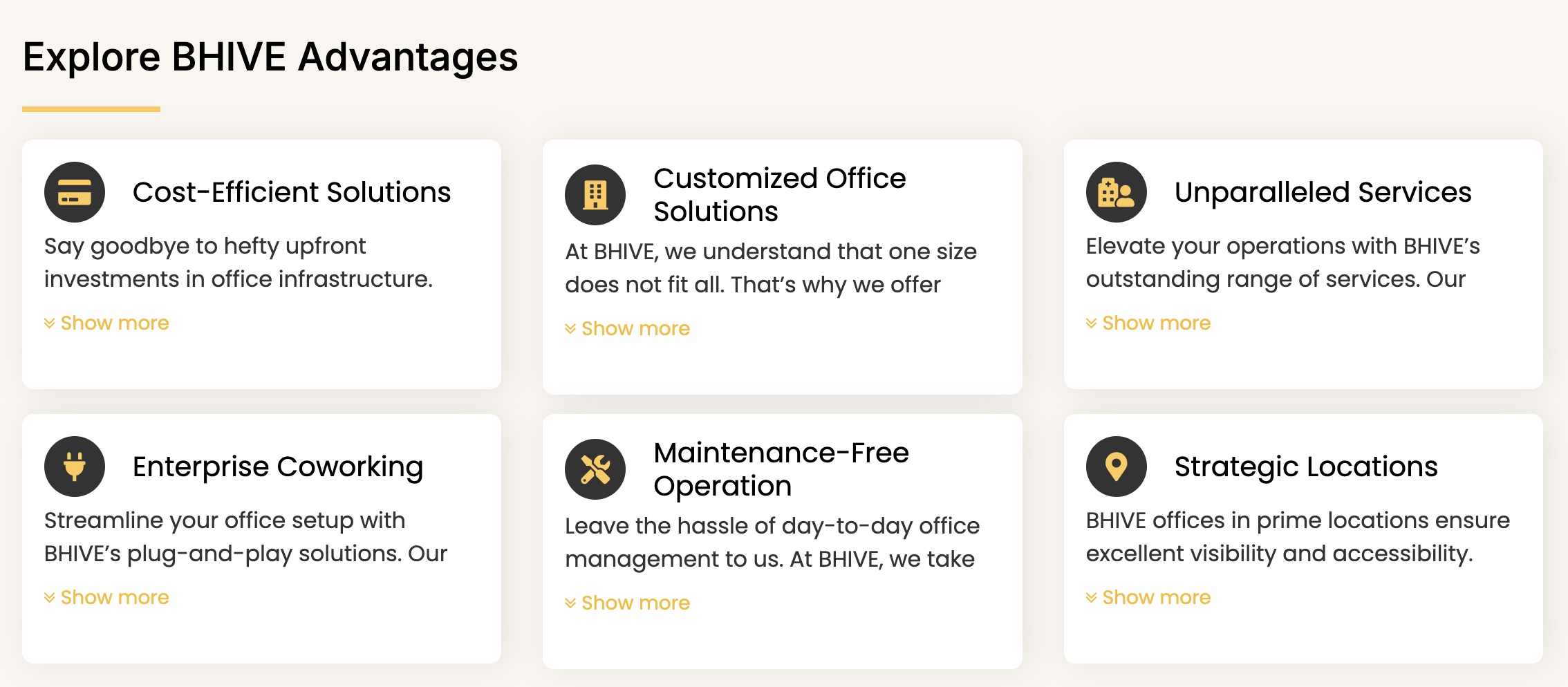Select the building icon for Customized Office Solutions
The width and height of the screenshot is (1568, 687).
(x=596, y=194)
